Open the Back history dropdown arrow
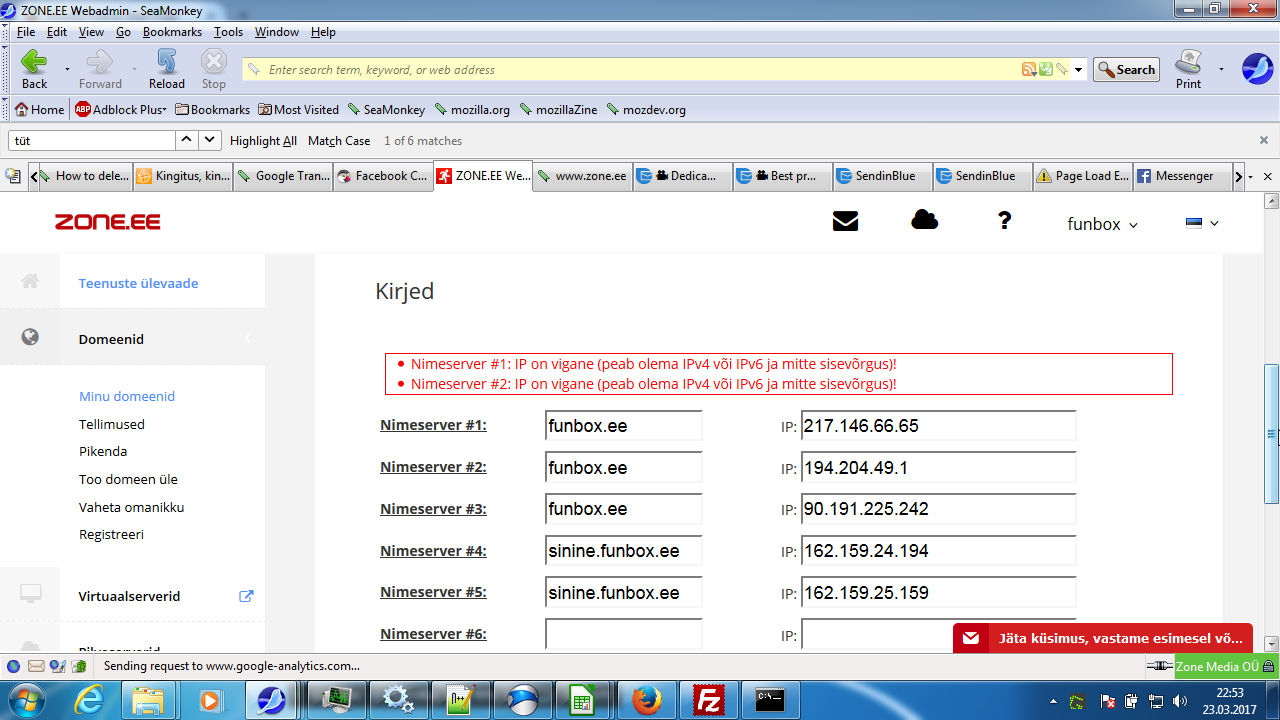1280x720 pixels. pos(67,69)
